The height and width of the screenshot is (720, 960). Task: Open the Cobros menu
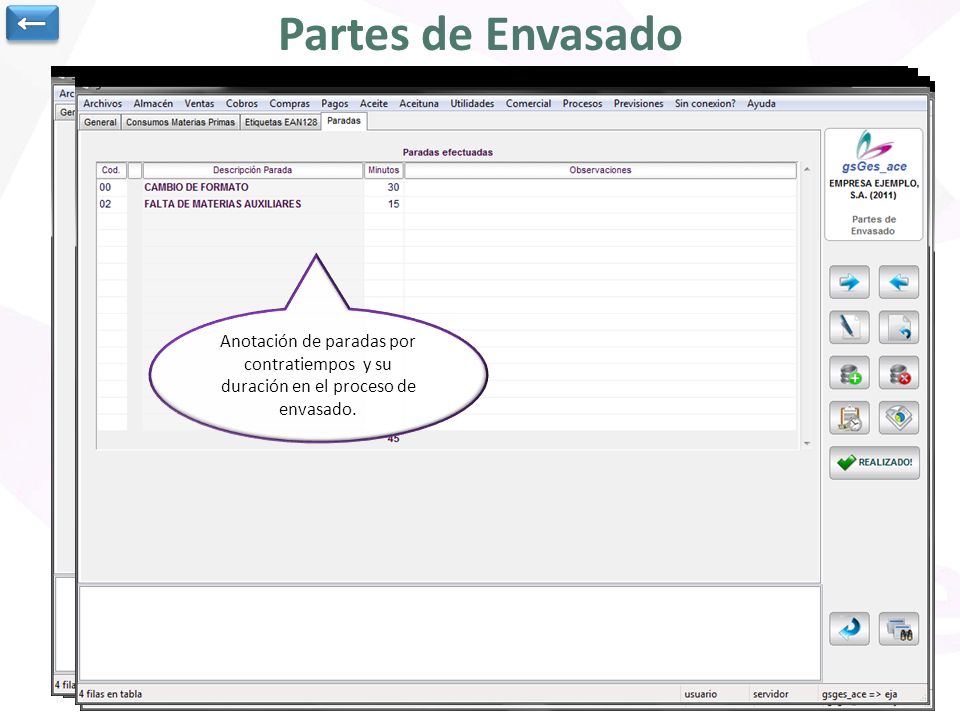click(241, 103)
